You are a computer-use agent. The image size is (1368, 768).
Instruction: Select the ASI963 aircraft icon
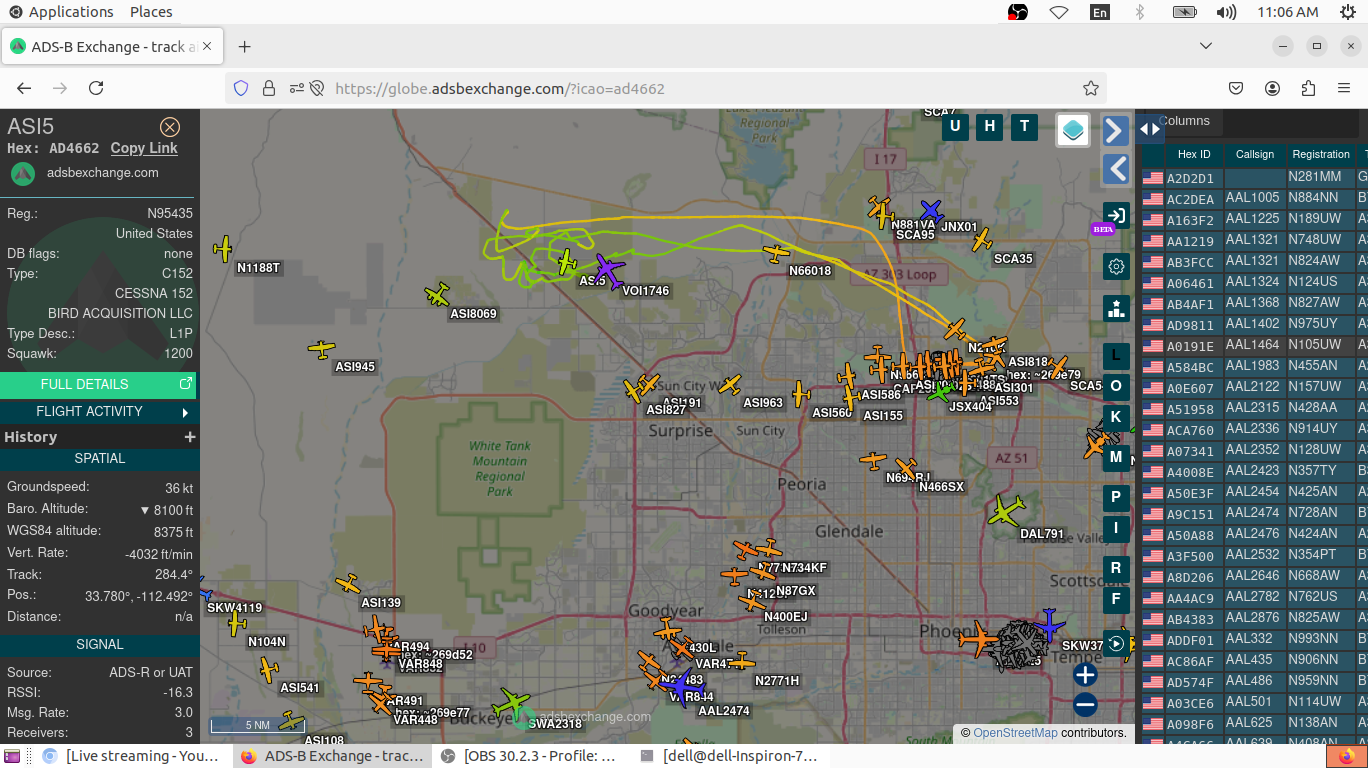click(x=730, y=385)
